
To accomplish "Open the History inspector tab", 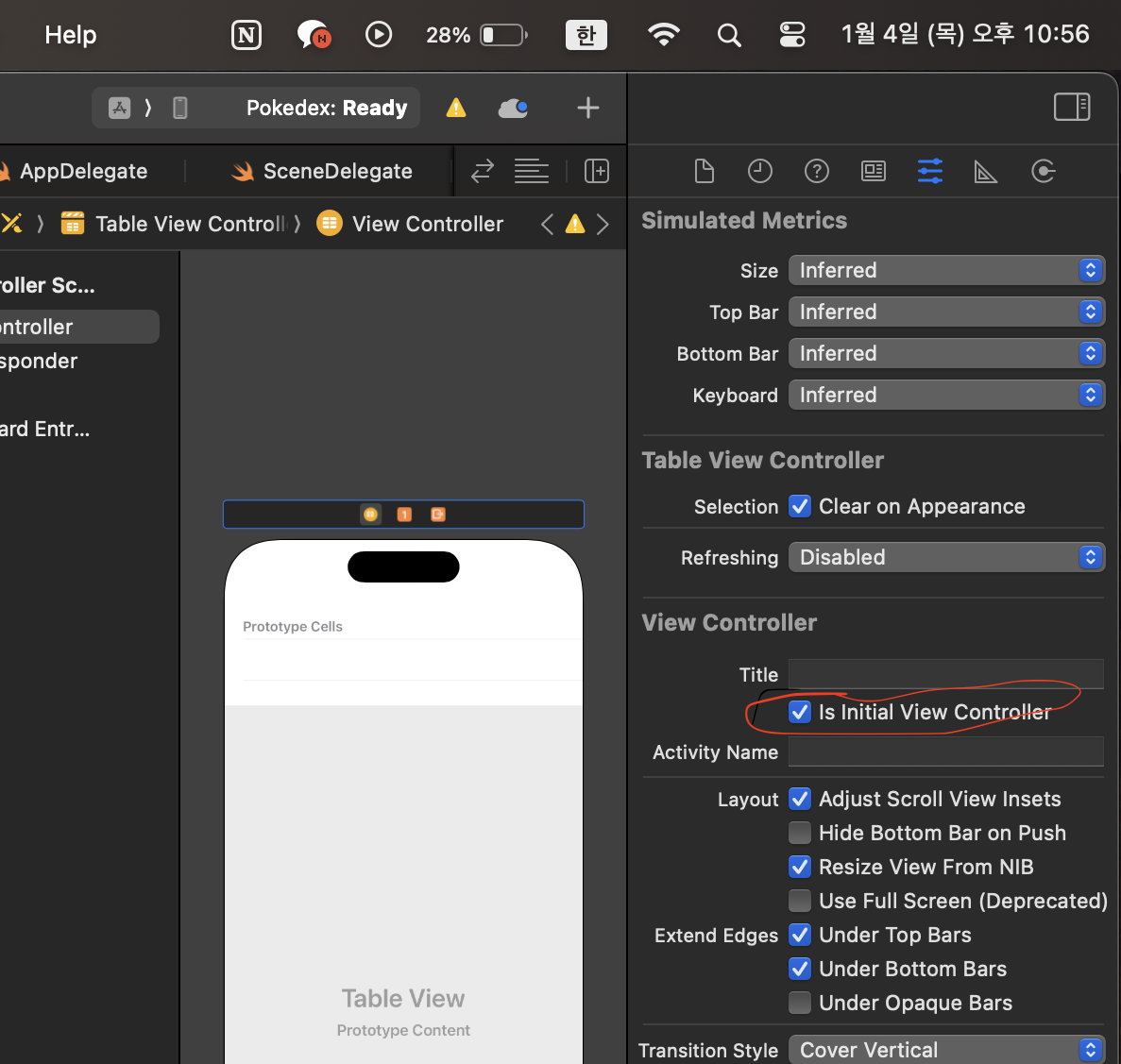I will tap(760, 172).
